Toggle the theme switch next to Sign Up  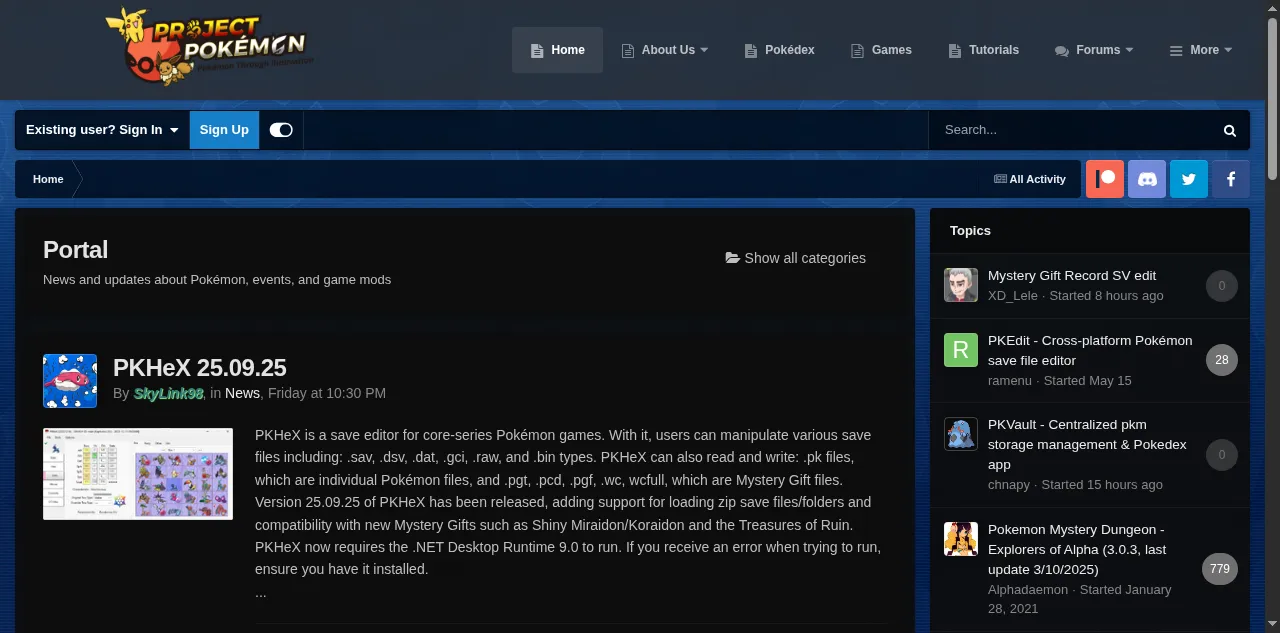point(281,130)
